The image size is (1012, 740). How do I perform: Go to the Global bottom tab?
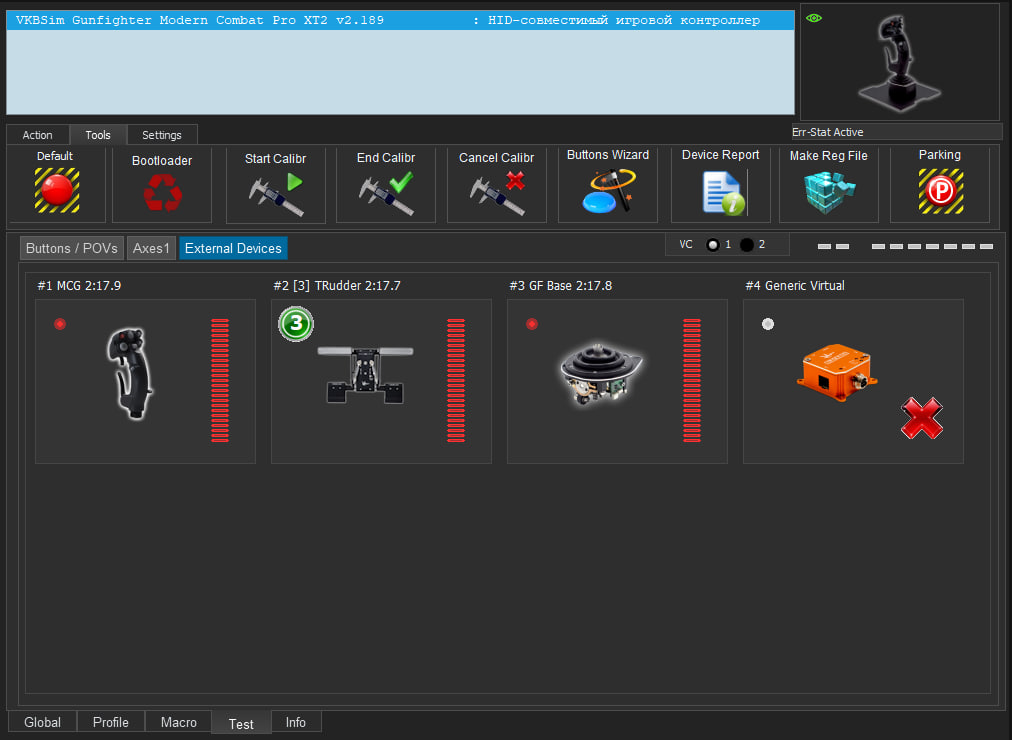43,722
